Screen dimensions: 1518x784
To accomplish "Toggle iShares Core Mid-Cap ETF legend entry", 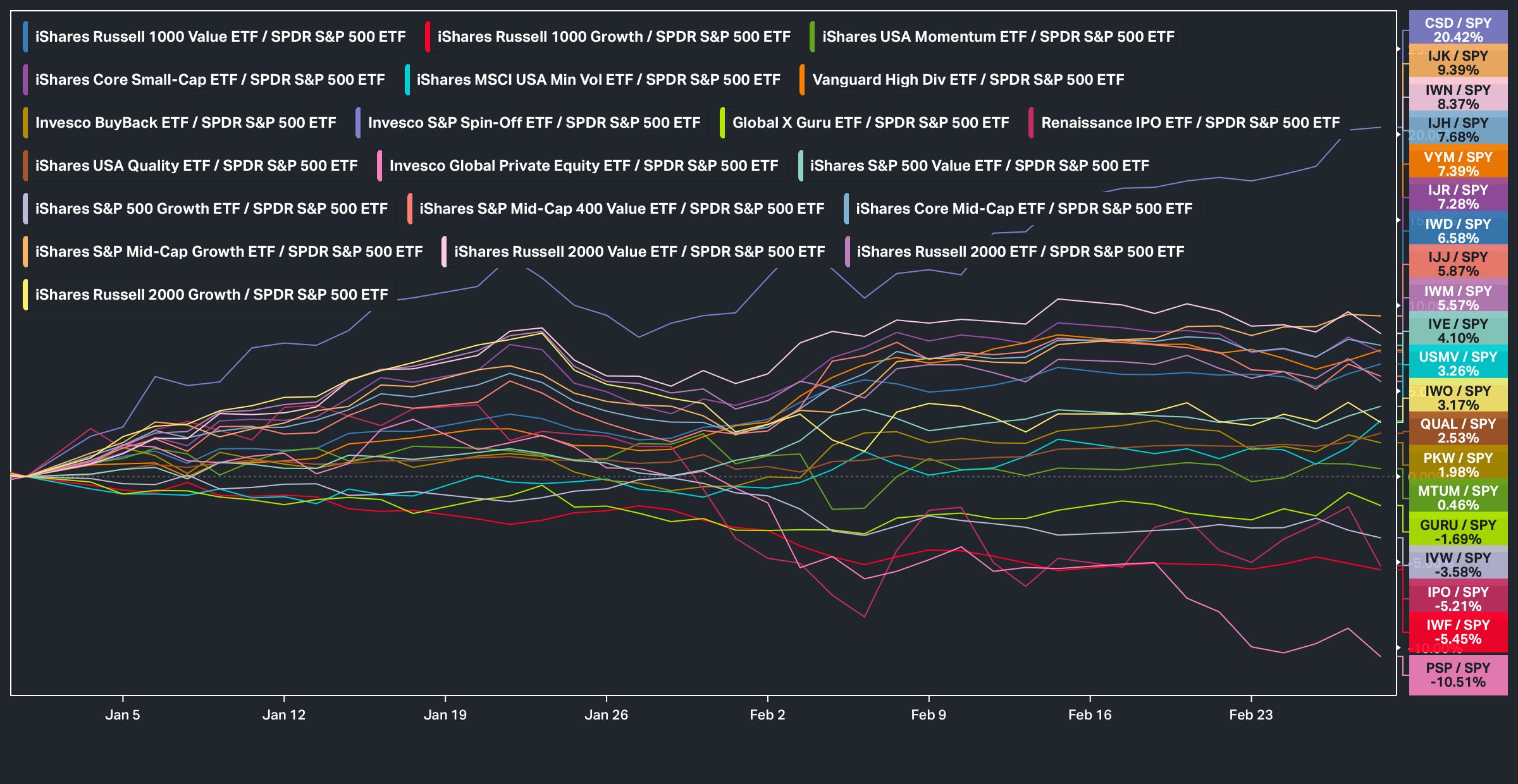I will [x=1023, y=209].
